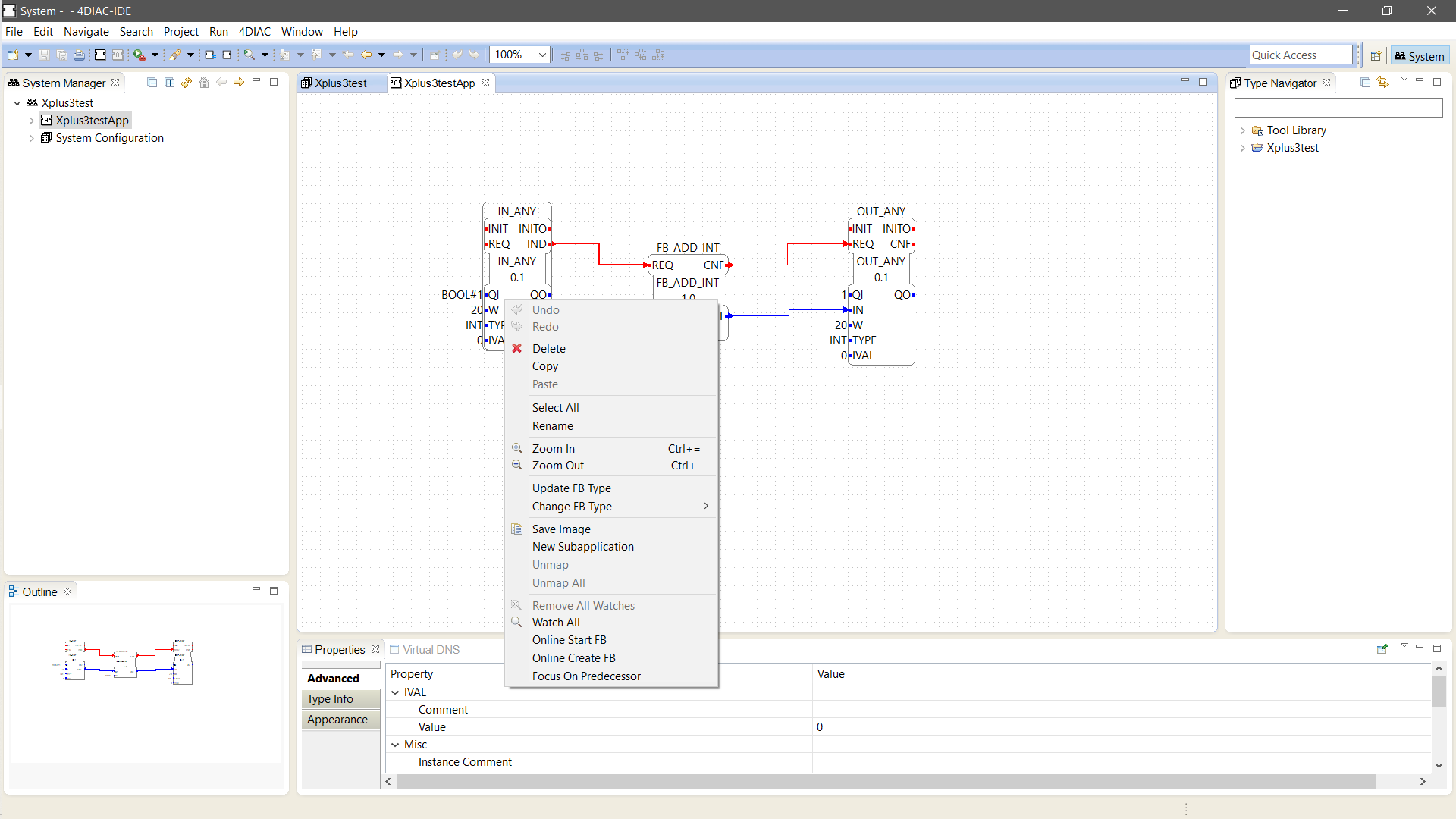Choose Copy from the context menu

coord(612,366)
